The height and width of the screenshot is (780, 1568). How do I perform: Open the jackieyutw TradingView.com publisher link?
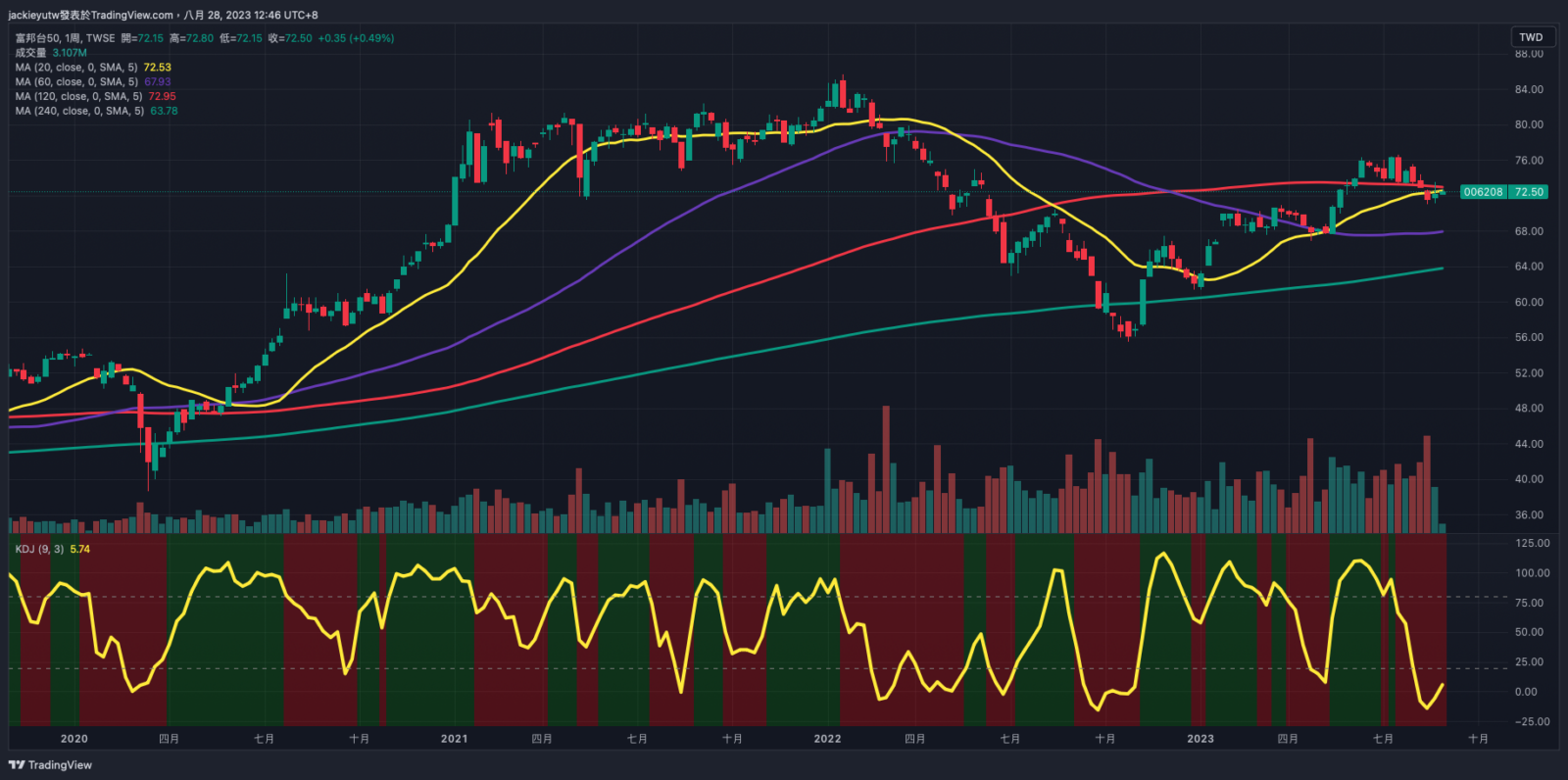pos(90,15)
